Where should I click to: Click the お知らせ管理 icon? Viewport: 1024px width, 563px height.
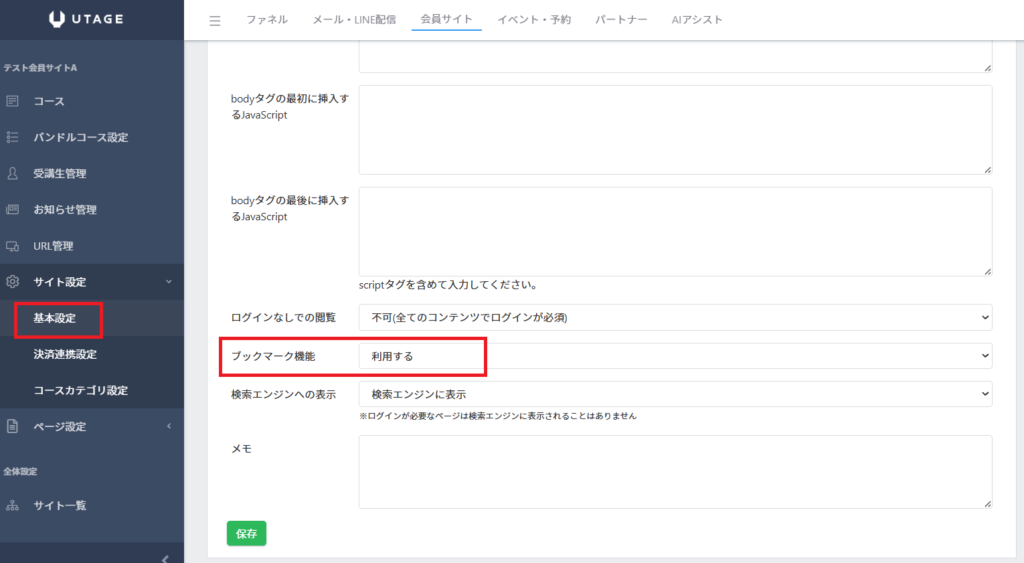coord(13,210)
